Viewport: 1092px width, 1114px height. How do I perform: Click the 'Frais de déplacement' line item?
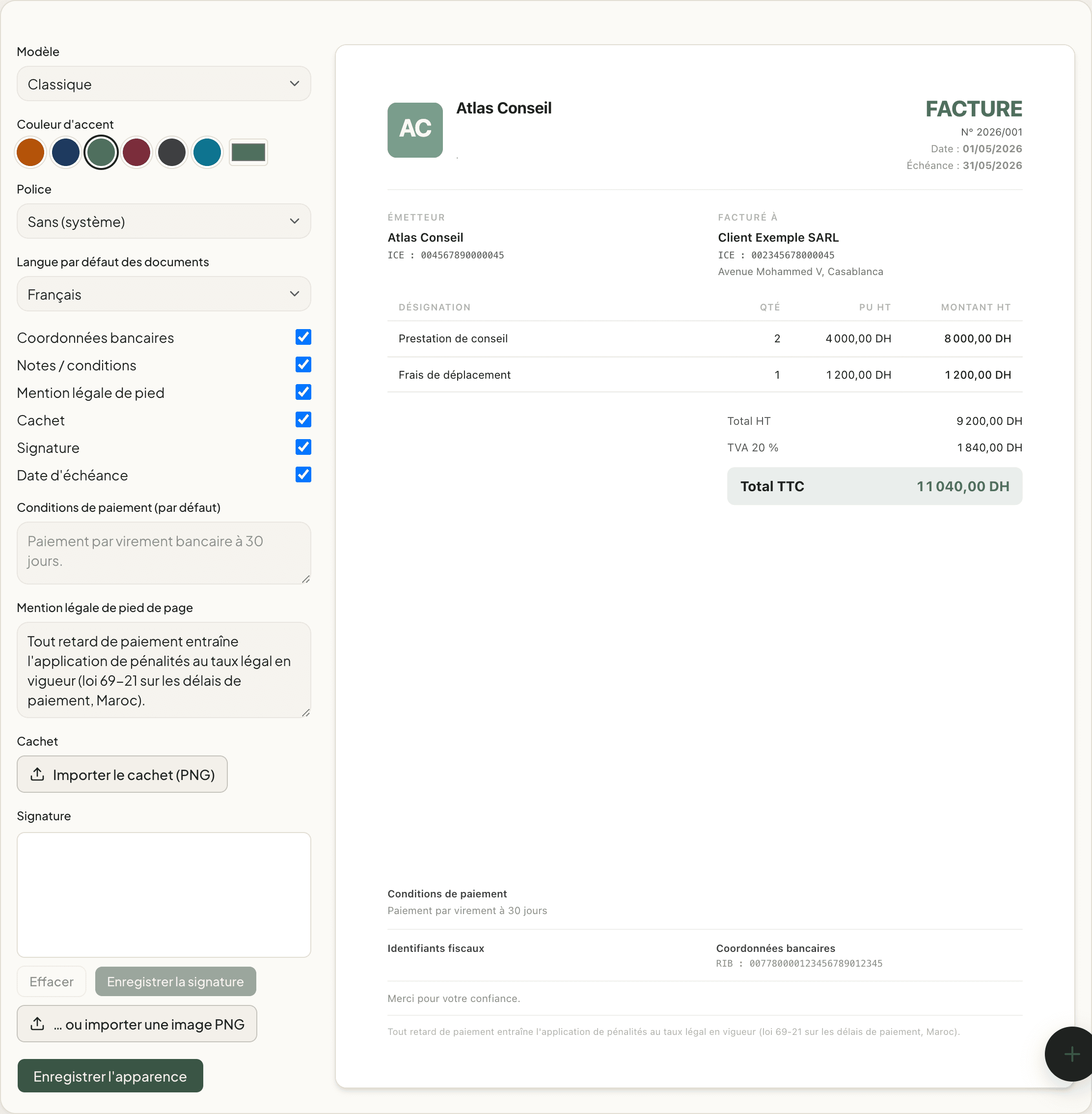click(x=454, y=375)
